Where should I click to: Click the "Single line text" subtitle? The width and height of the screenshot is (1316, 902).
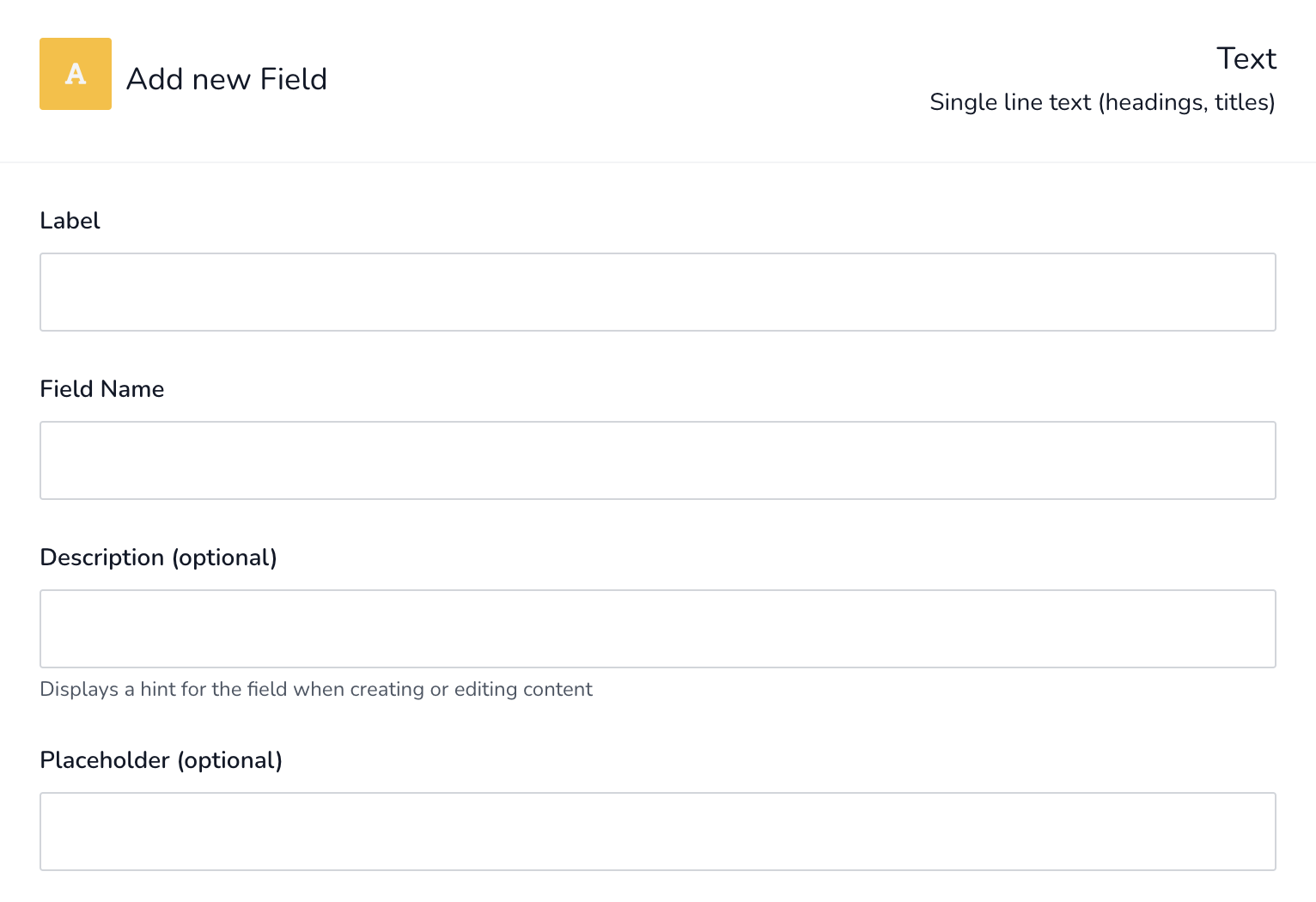tap(1010, 102)
